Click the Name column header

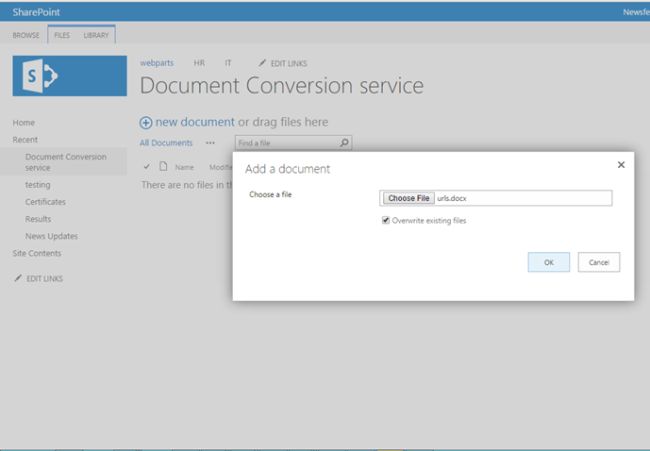tap(184, 167)
